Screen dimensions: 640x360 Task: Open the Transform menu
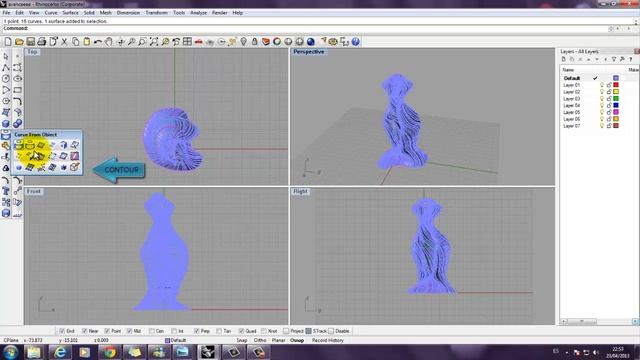(x=156, y=13)
